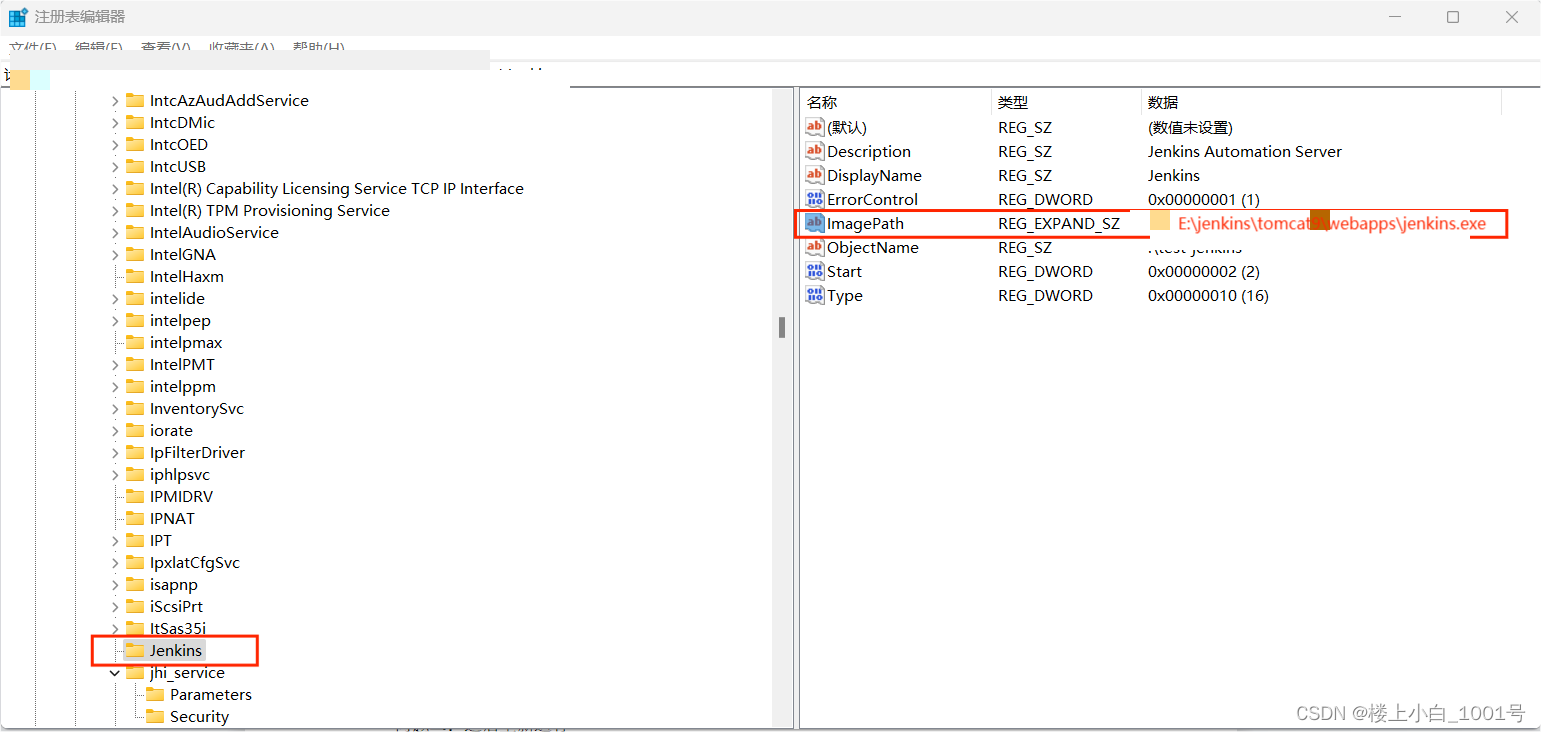Viewport: 1541px width, 732px height.
Task: Expand Intel(R) Capability Licensing Service TCP IP Interface
Action: (115, 188)
